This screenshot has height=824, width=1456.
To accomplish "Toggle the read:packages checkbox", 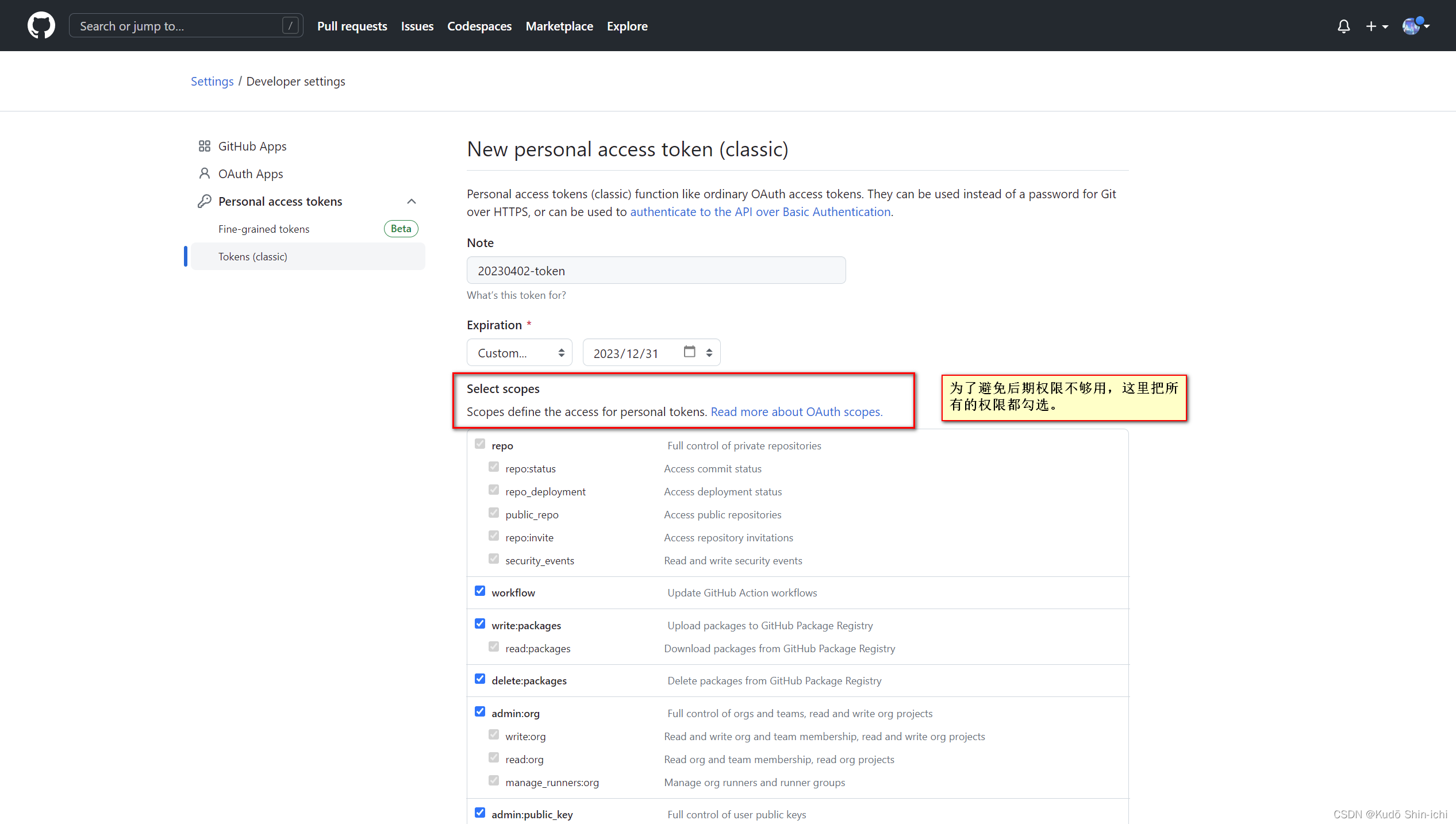I will (494, 646).
